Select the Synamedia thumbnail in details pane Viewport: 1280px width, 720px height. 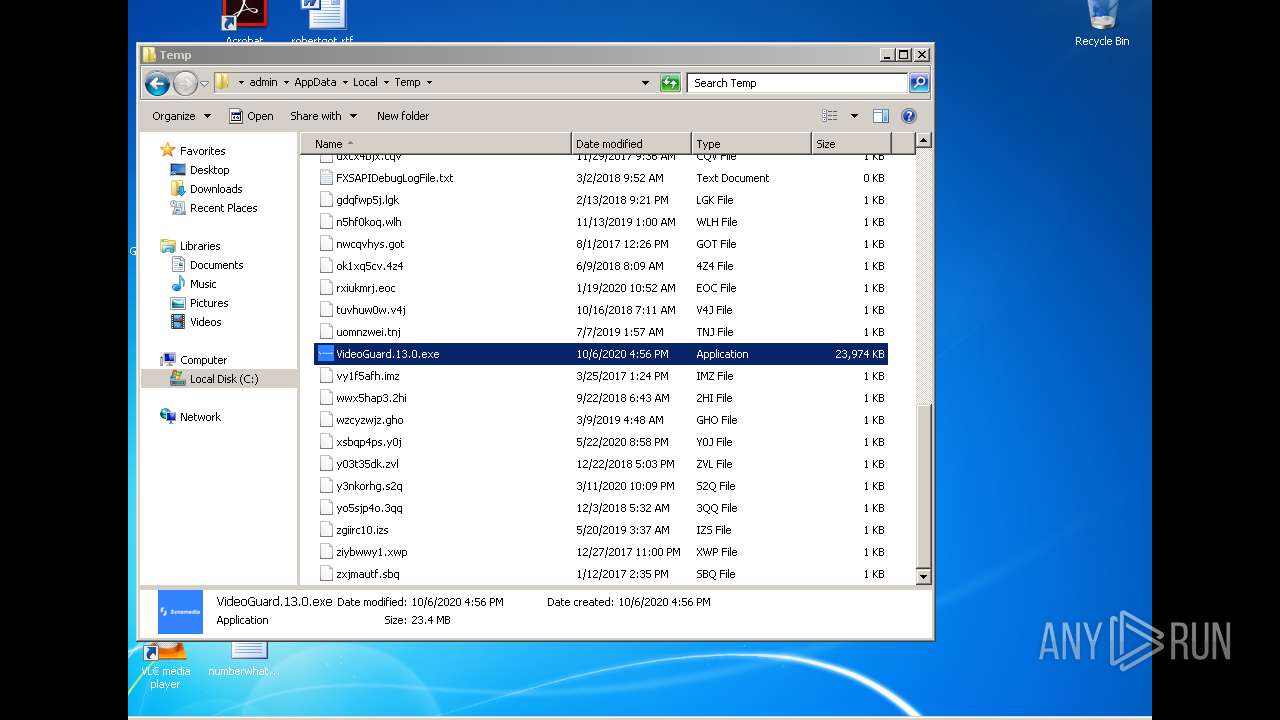pos(180,611)
